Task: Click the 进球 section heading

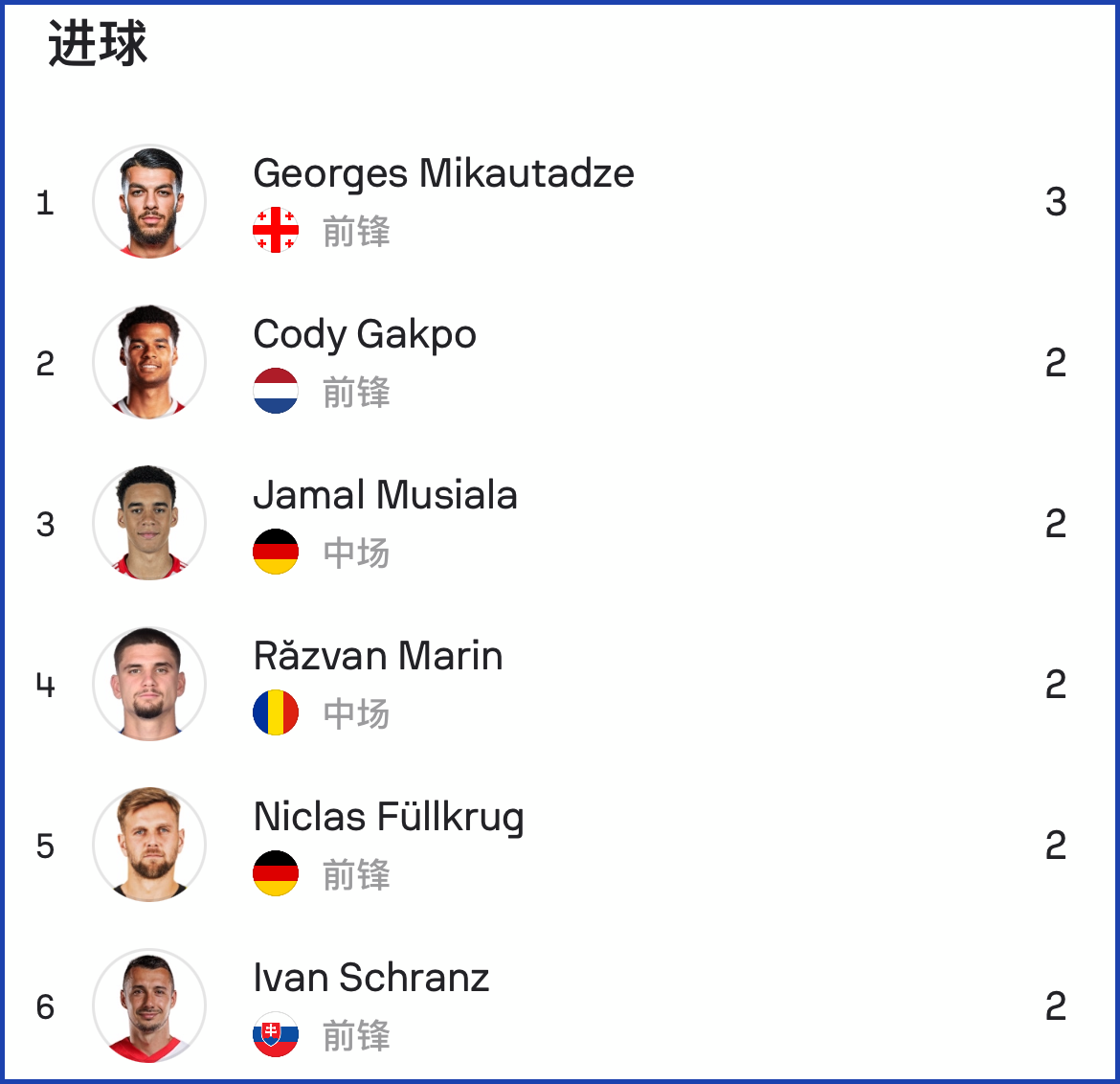Action: click(98, 44)
